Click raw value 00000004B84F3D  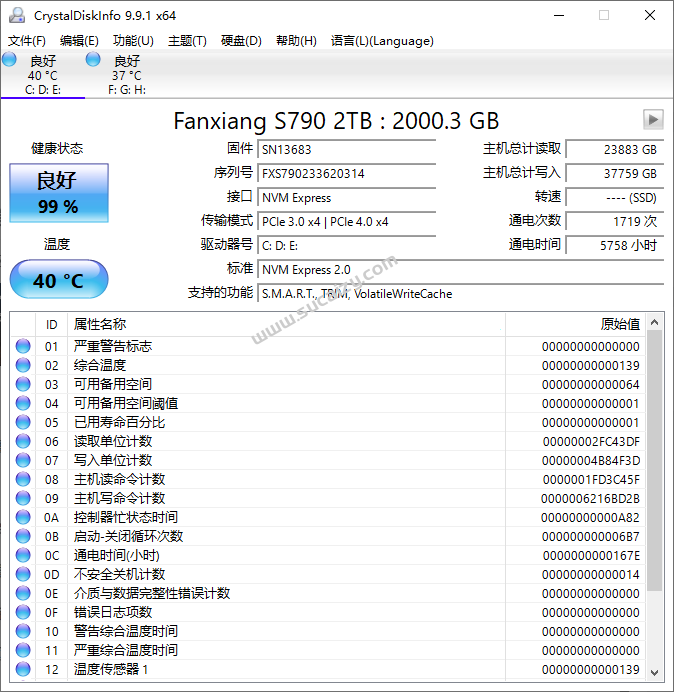(591, 460)
